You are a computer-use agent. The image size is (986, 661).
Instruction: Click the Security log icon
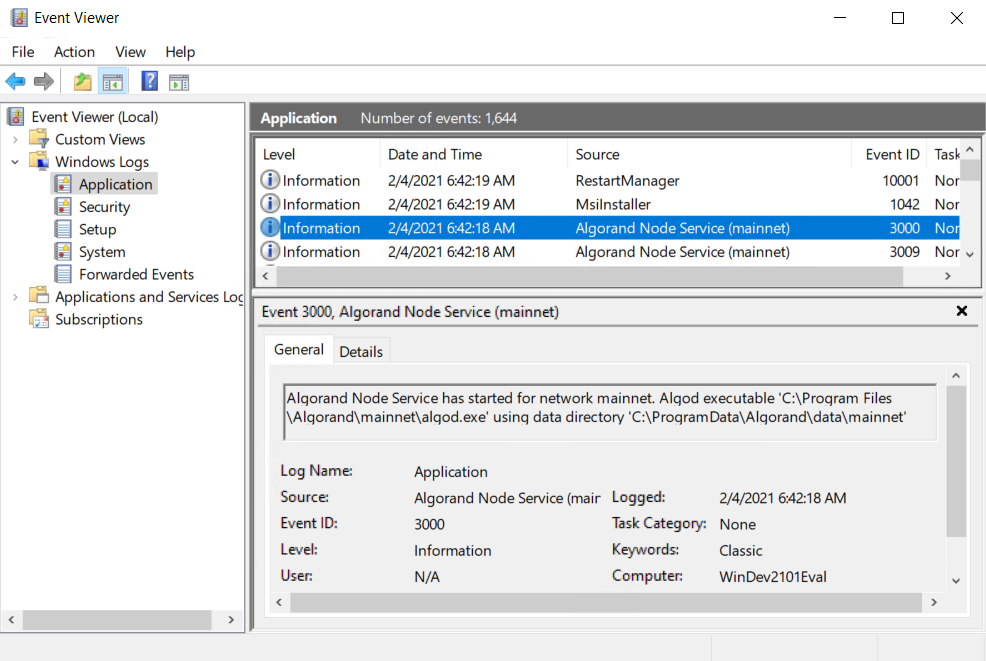click(x=63, y=206)
